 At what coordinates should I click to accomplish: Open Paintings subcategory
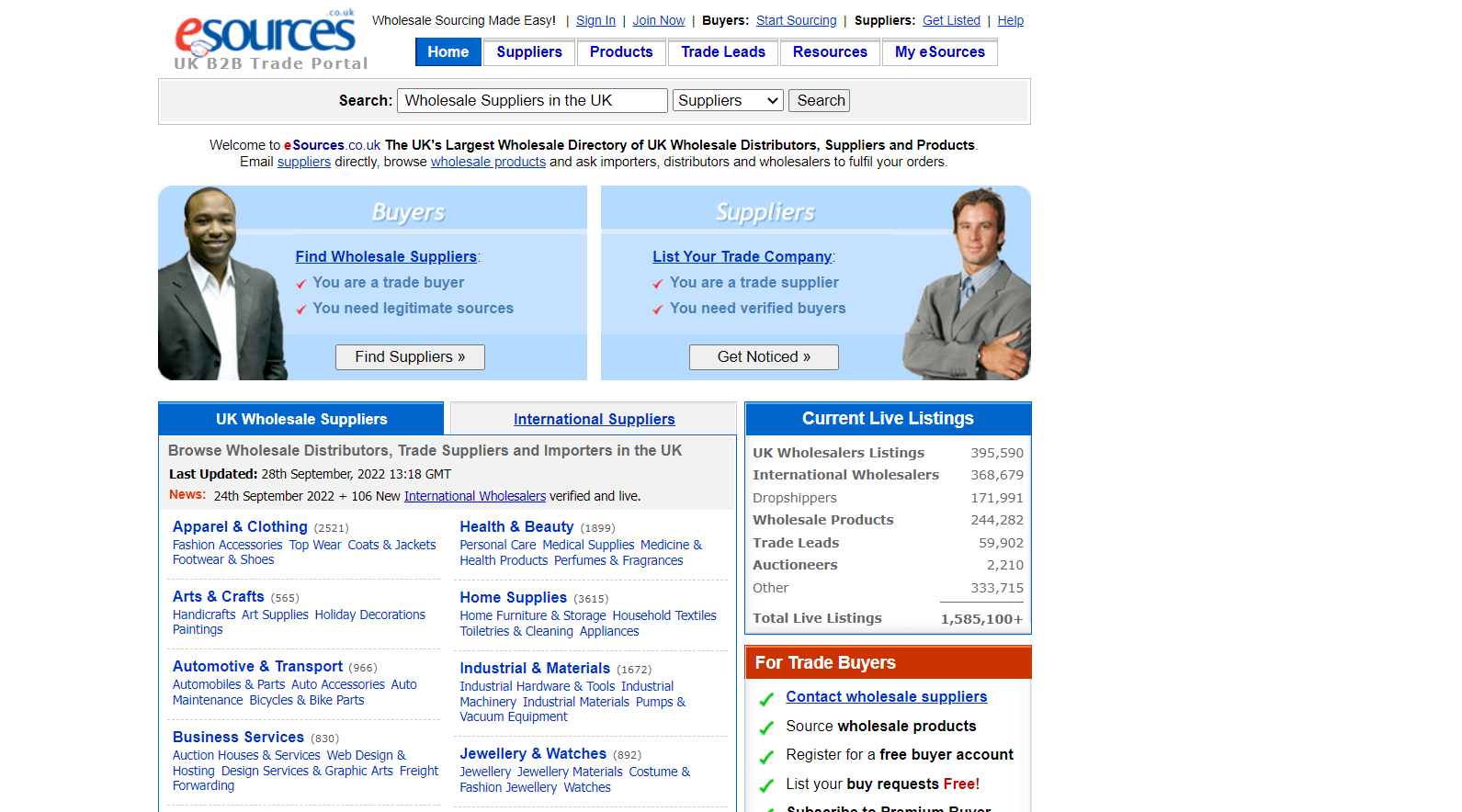198,629
